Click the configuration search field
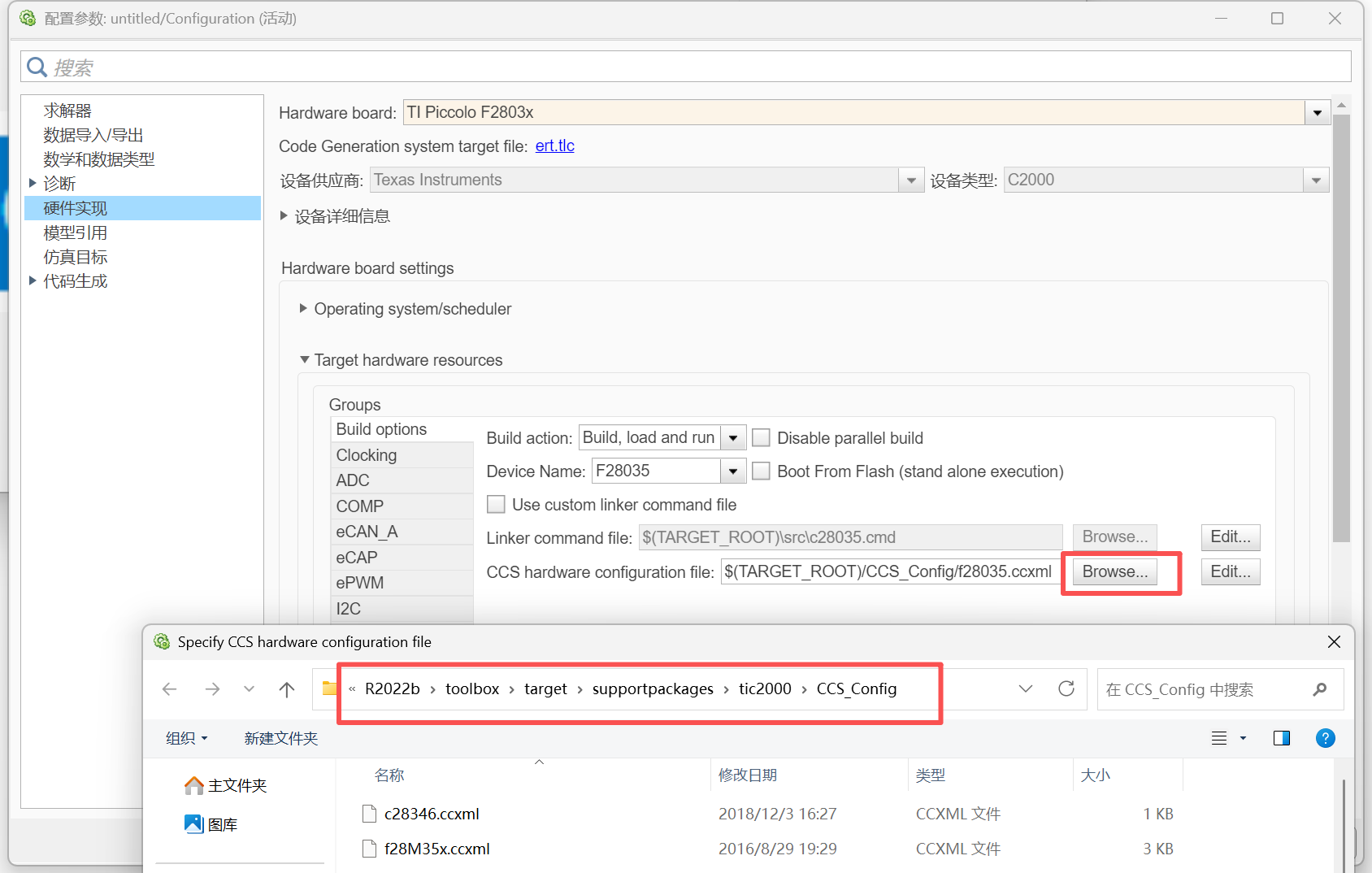 click(x=686, y=67)
